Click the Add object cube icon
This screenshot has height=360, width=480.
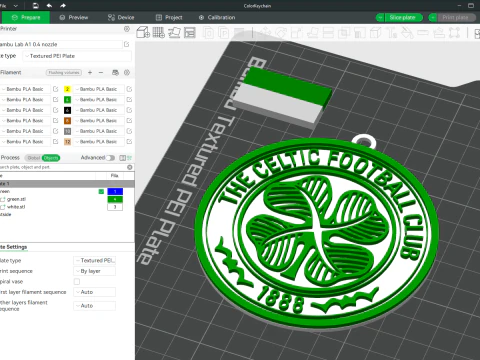[x=143, y=32]
